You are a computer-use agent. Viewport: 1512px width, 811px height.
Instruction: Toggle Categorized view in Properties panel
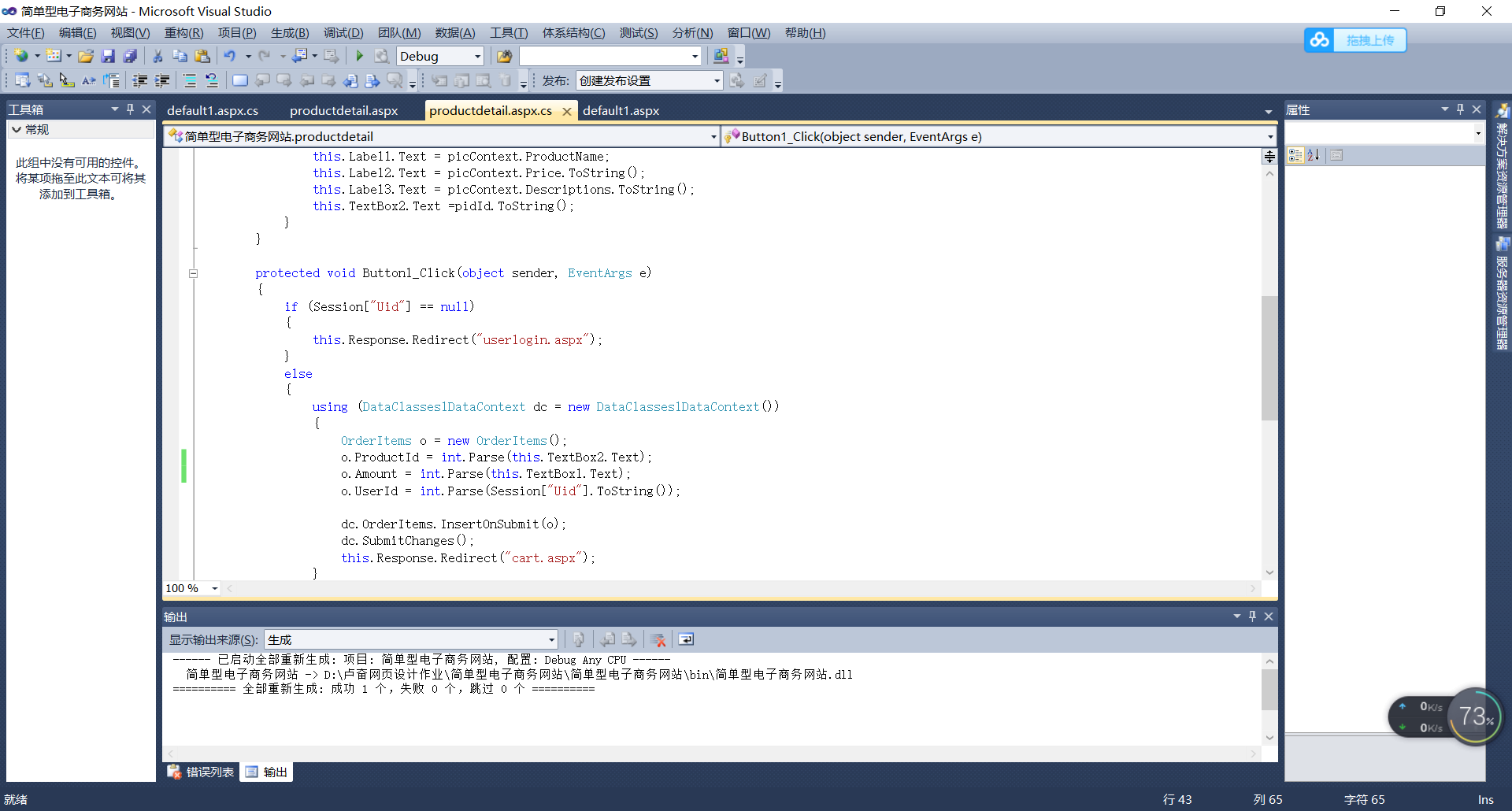point(1295,155)
